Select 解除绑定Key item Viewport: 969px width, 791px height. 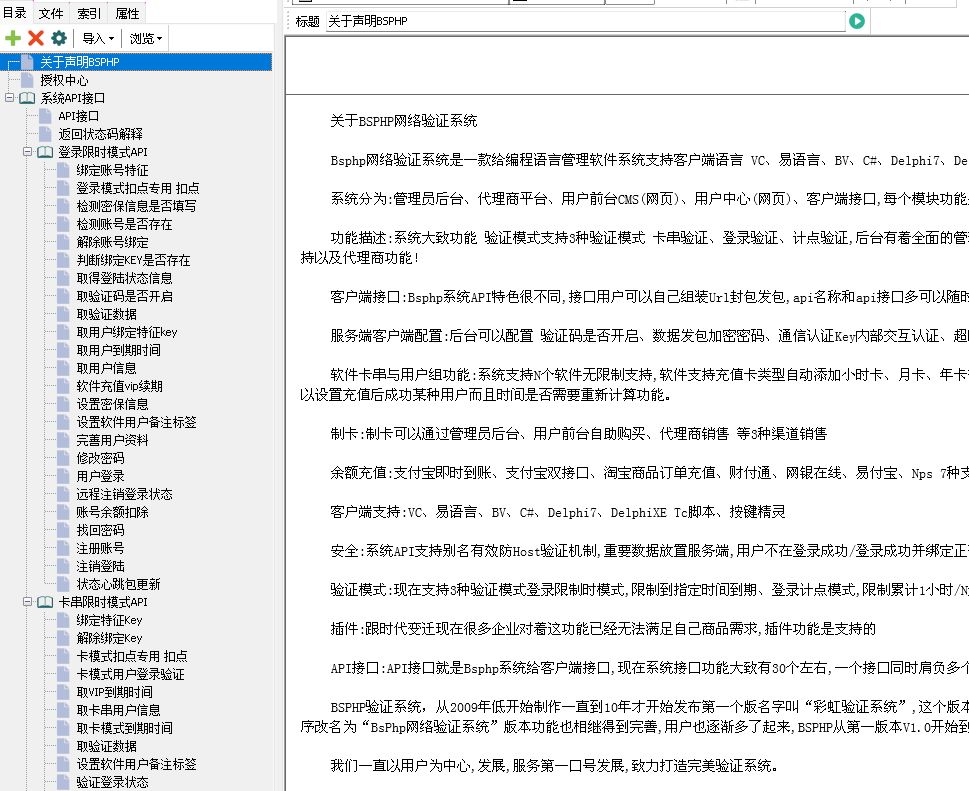(109, 638)
